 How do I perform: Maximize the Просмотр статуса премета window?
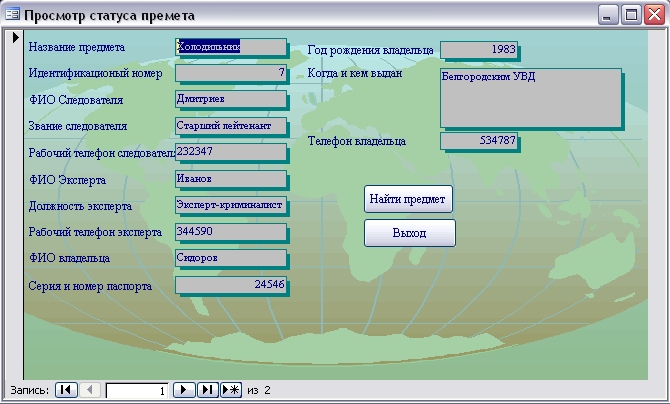631,15
